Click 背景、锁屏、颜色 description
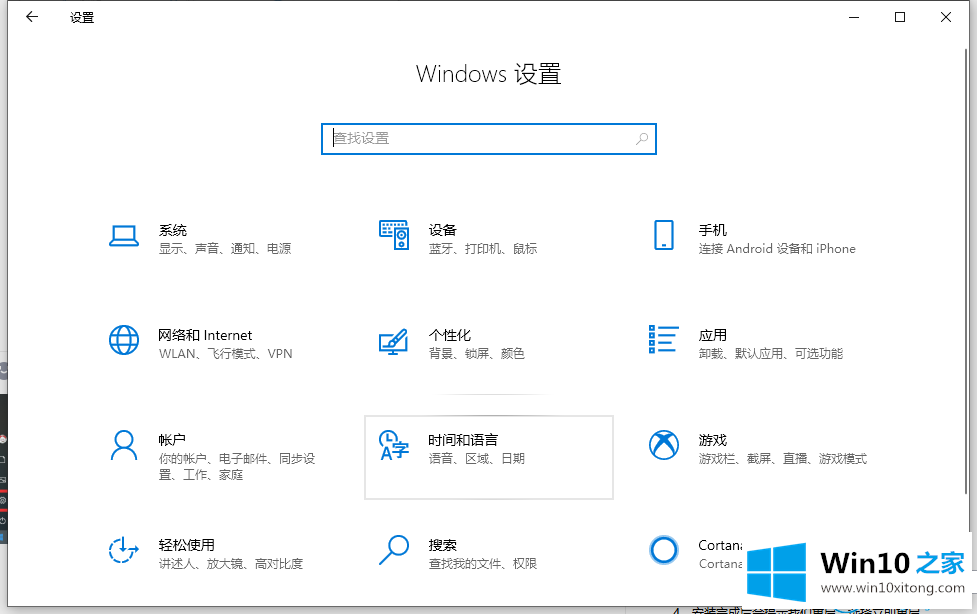The height and width of the screenshot is (614, 977). coord(477,353)
